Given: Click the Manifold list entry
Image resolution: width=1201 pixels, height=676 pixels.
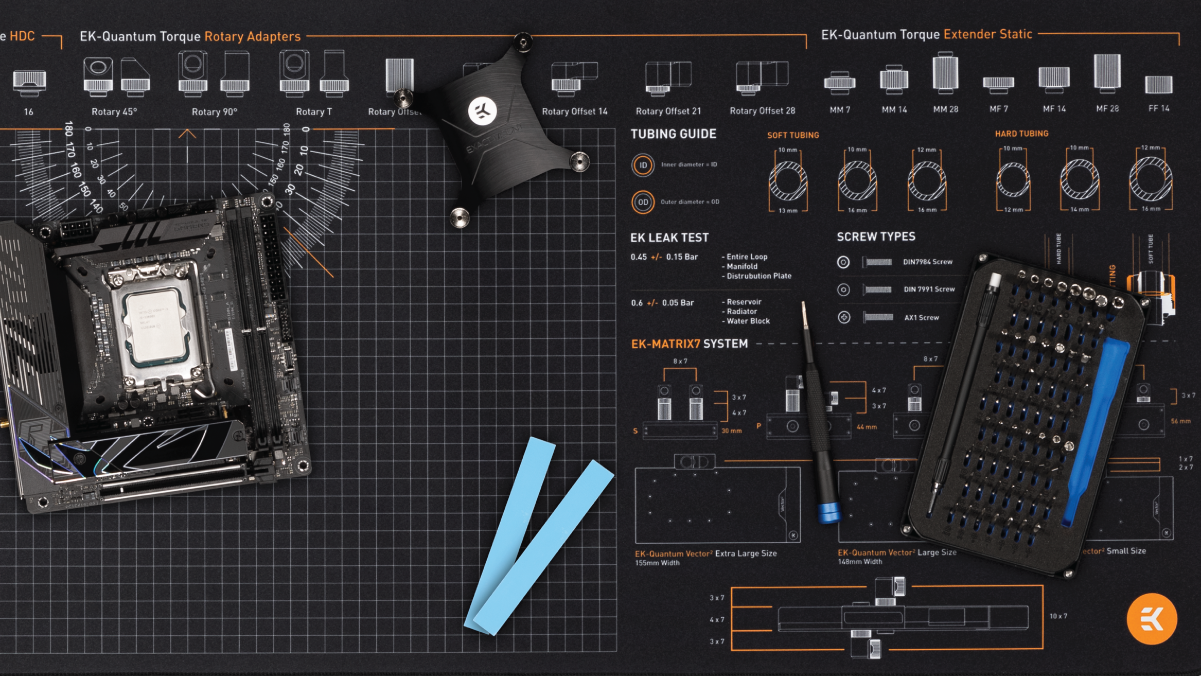Looking at the screenshot, I should point(742,267).
